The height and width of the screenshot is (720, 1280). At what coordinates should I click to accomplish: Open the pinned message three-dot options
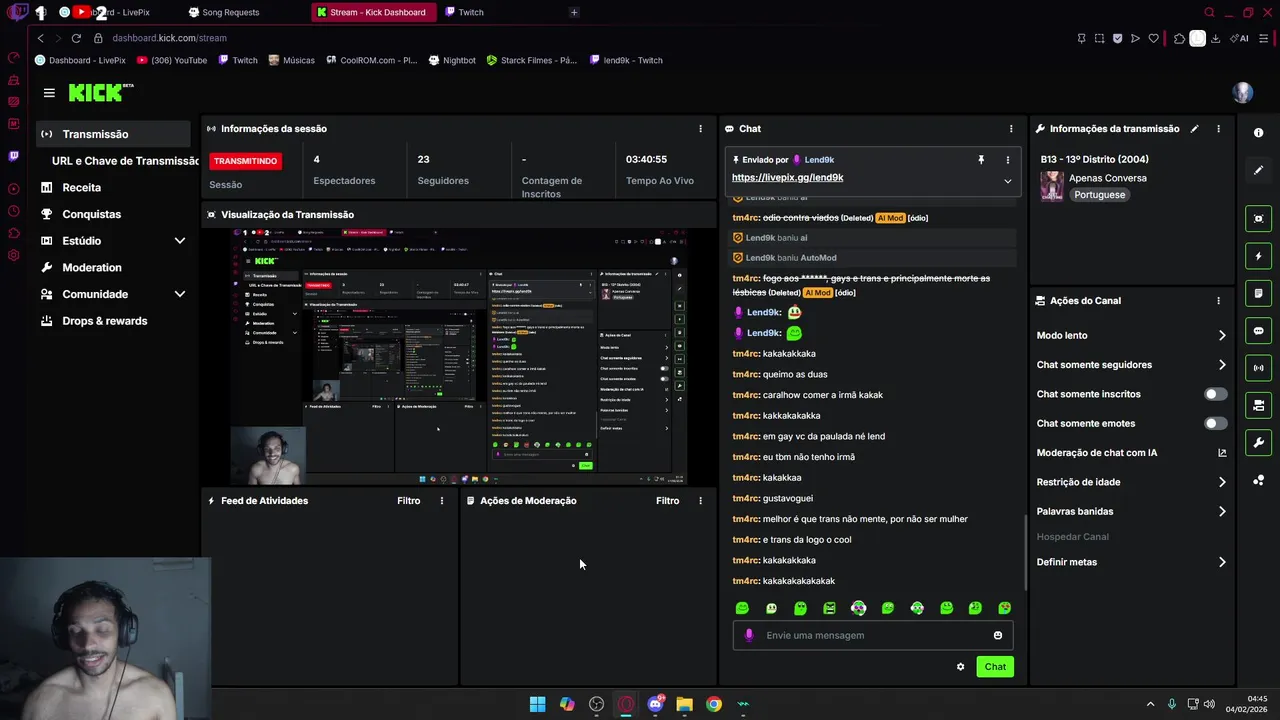point(1007,160)
